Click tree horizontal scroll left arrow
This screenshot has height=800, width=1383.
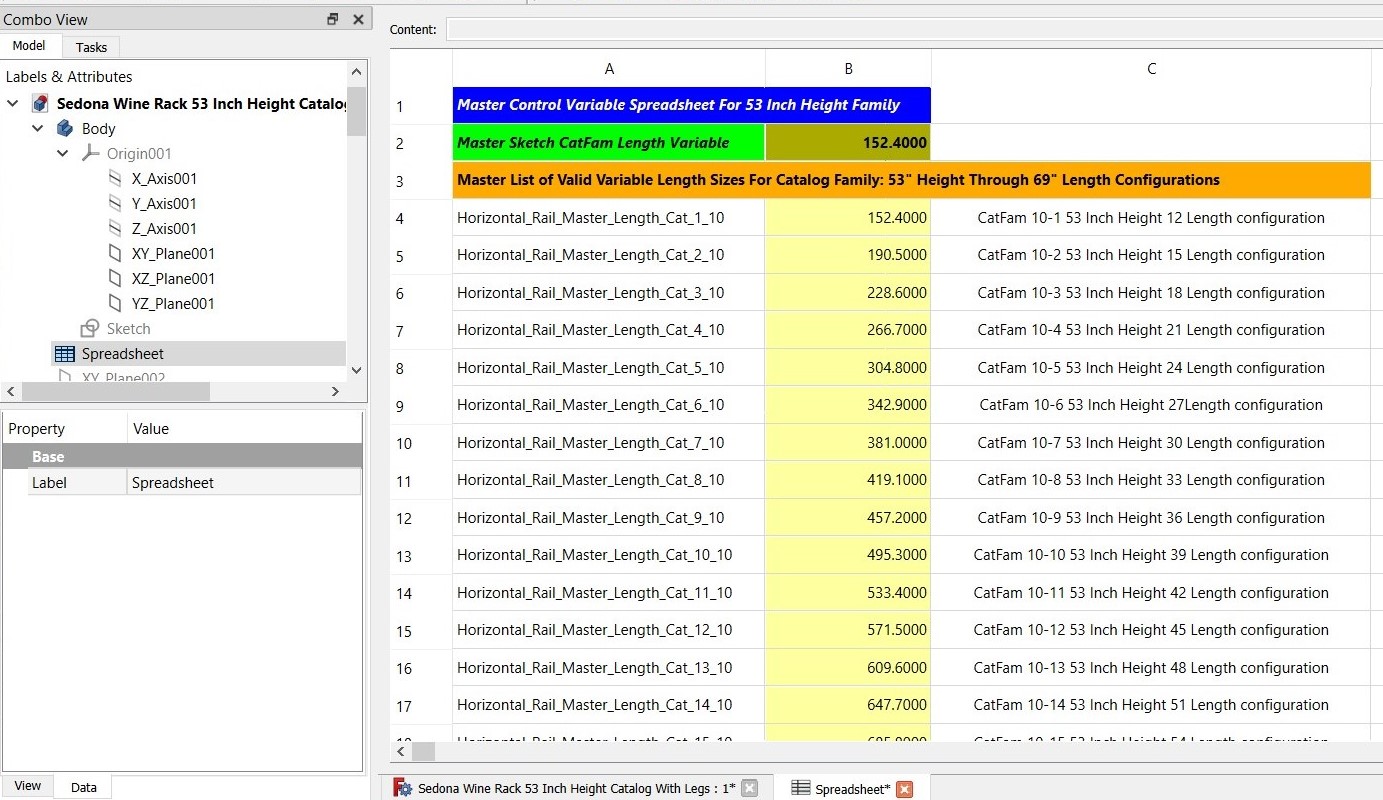tap(10, 391)
